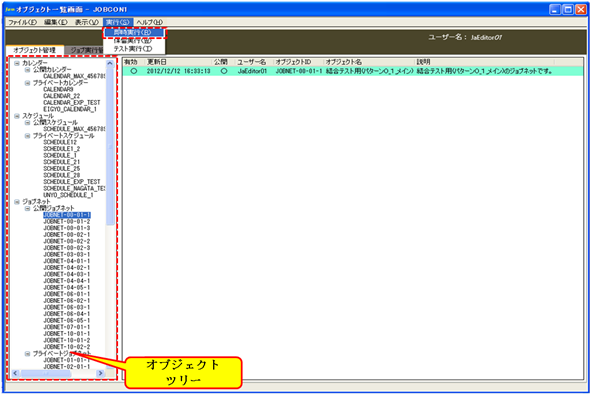Select JOBNET-06-03-1 in the tree
This screenshot has width=591, height=395.
click(x=67, y=308)
